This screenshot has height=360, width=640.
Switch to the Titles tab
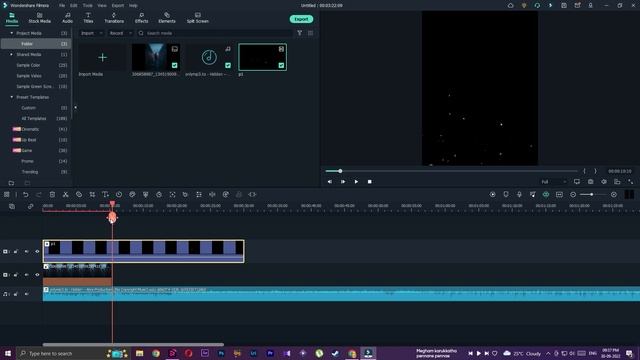pyautogui.click(x=88, y=18)
